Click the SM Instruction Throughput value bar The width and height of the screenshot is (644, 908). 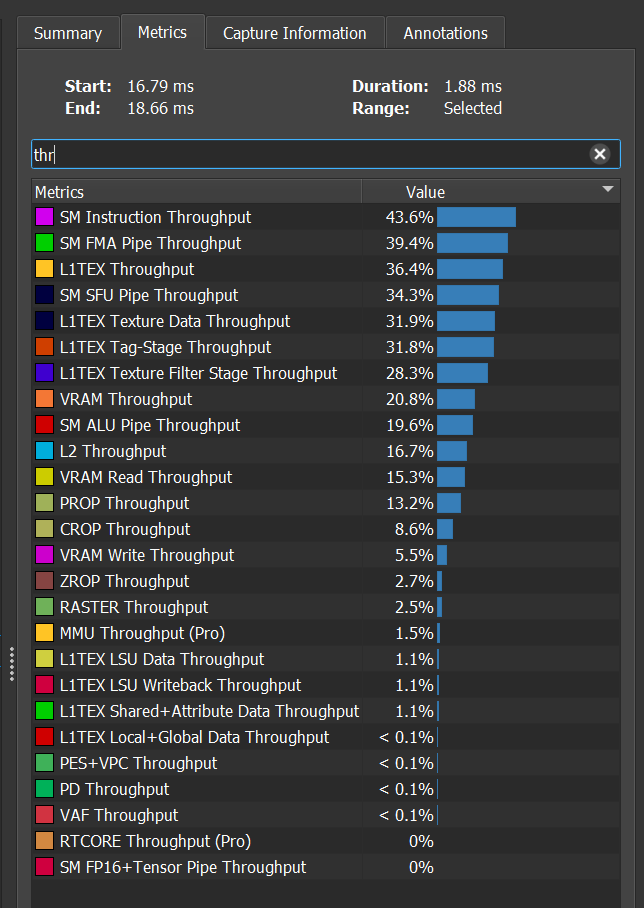(476, 217)
